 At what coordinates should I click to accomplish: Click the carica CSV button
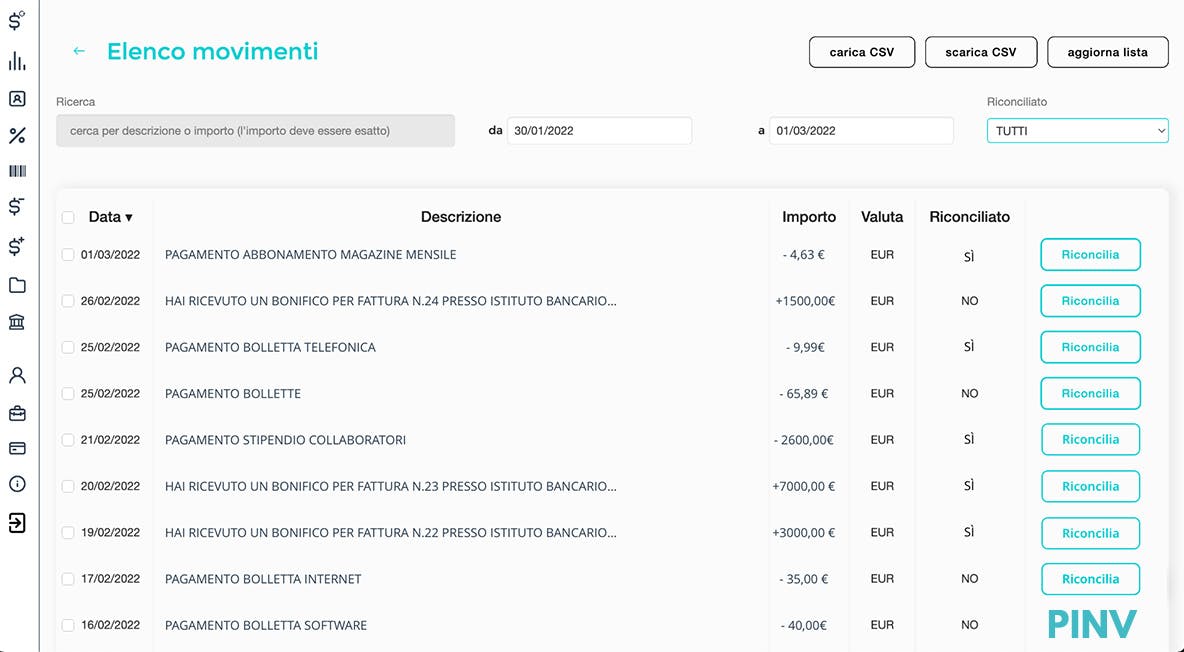coord(861,52)
